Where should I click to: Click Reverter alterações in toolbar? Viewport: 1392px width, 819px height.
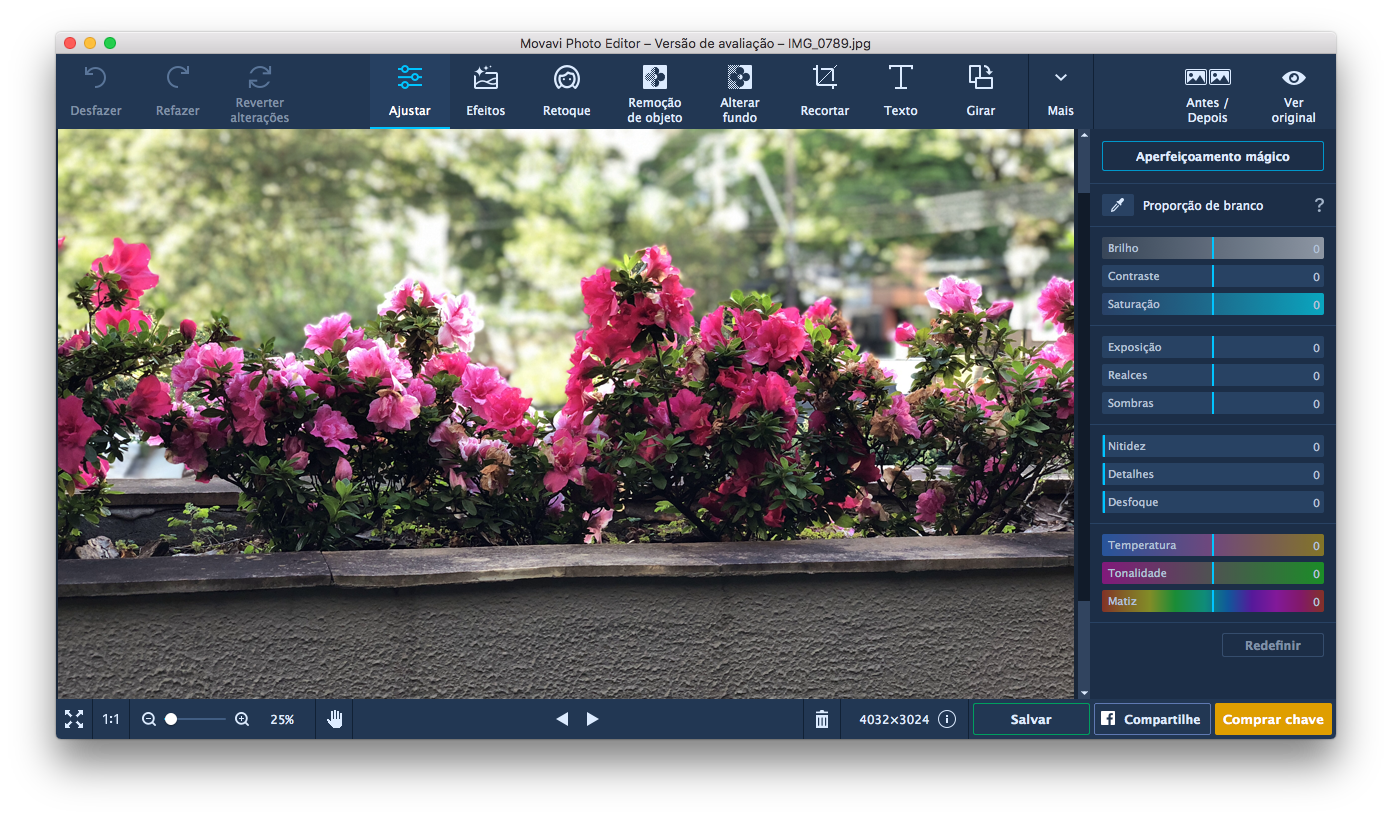pos(260,92)
